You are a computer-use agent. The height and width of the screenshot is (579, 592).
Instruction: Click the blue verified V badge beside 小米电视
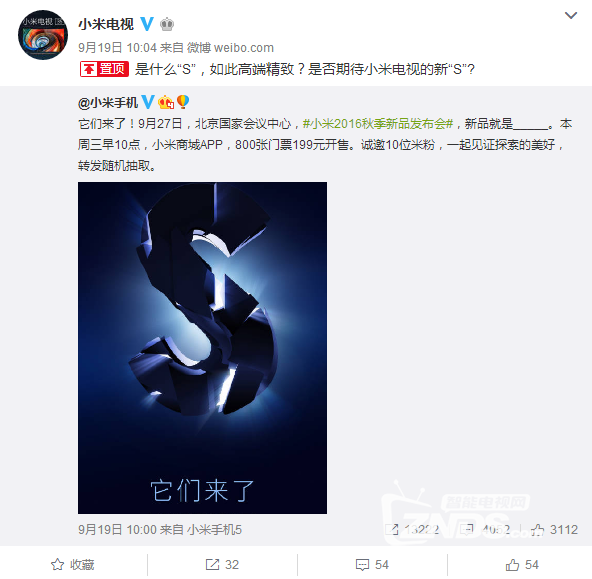click(147, 24)
